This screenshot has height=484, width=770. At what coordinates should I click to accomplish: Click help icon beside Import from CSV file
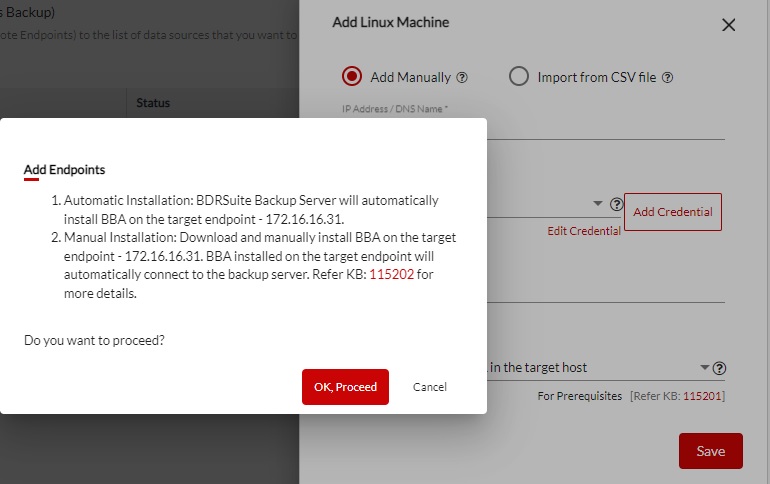(x=667, y=78)
